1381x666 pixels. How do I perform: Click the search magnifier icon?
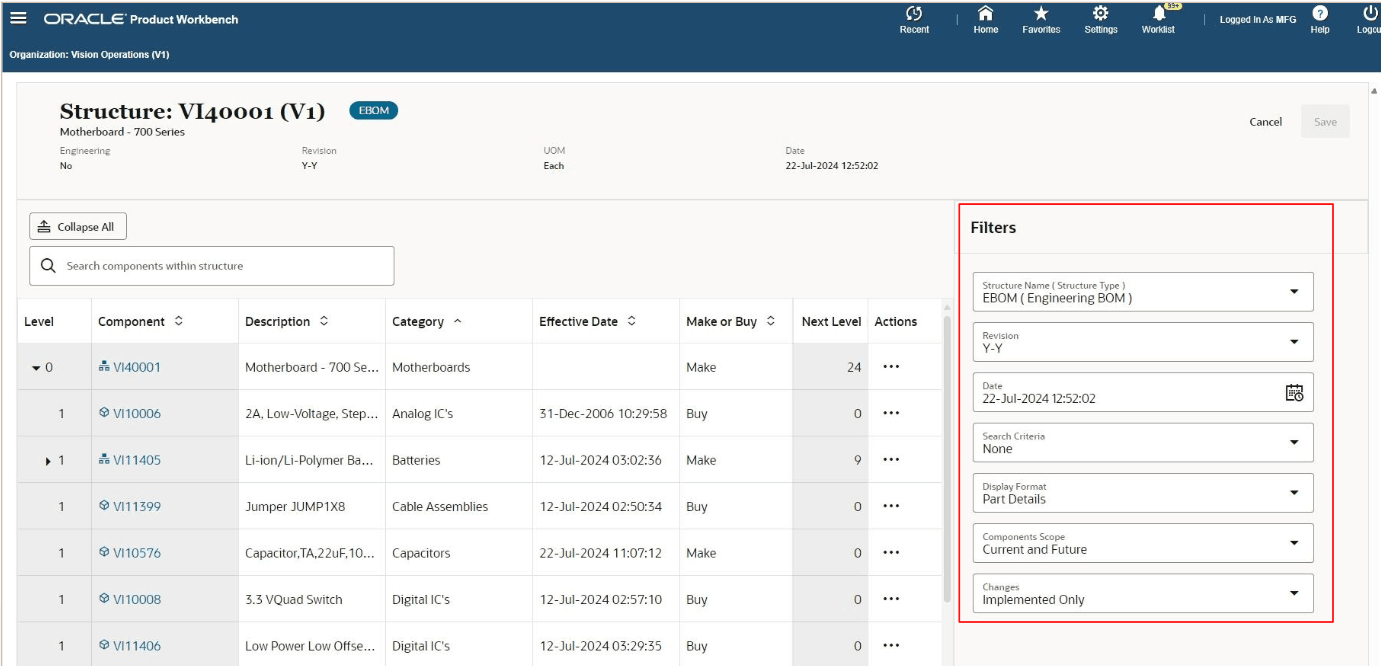(x=48, y=266)
